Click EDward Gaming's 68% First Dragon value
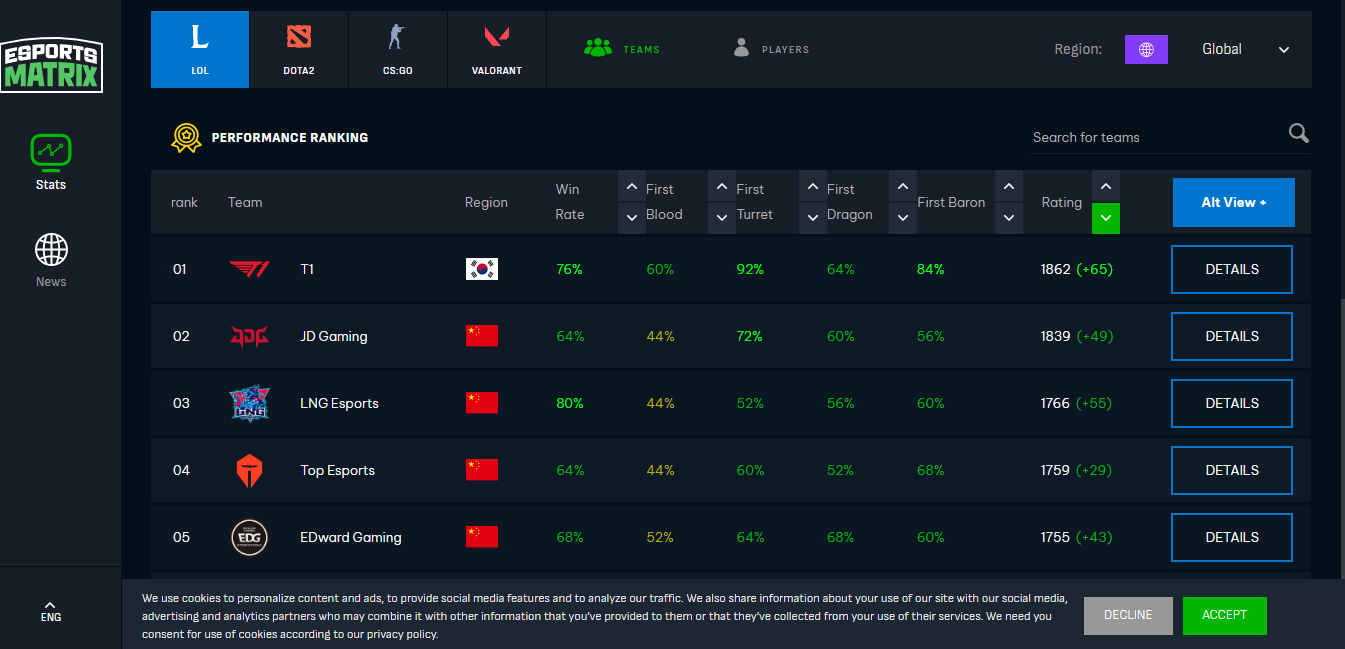Screen dimensions: 1345x649 pos(841,537)
